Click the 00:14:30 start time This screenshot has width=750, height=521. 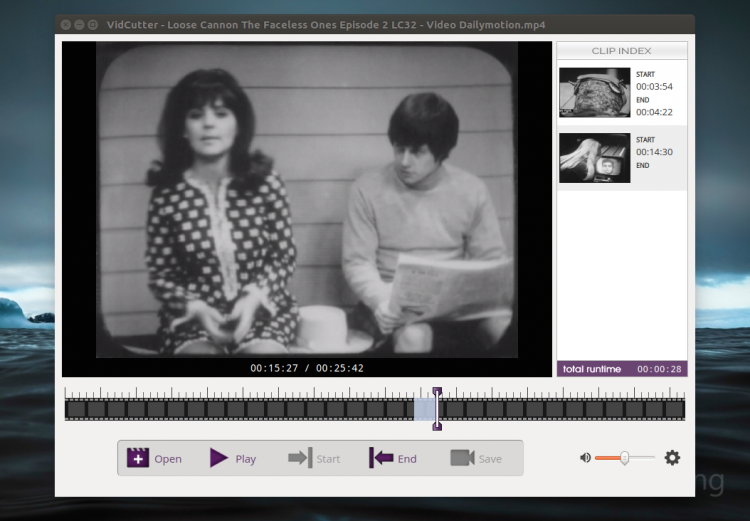pos(654,152)
